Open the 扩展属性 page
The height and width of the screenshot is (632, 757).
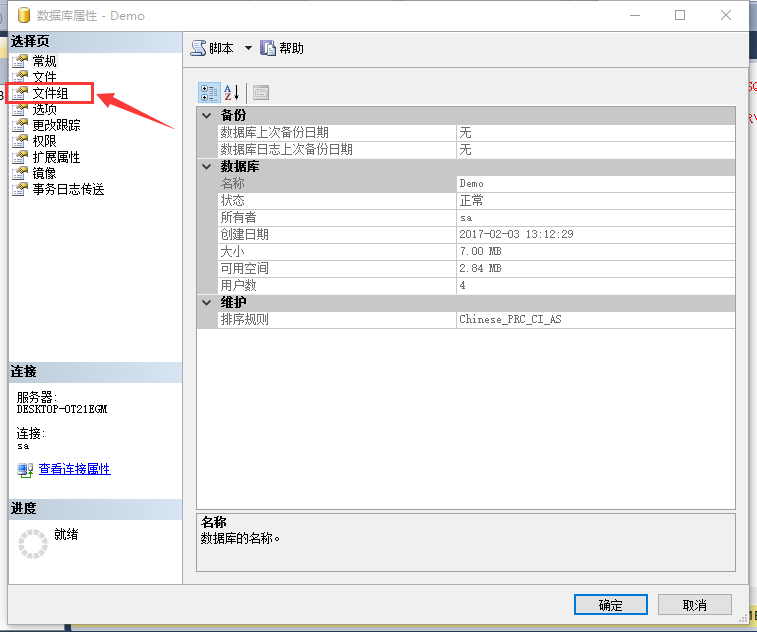coord(56,157)
